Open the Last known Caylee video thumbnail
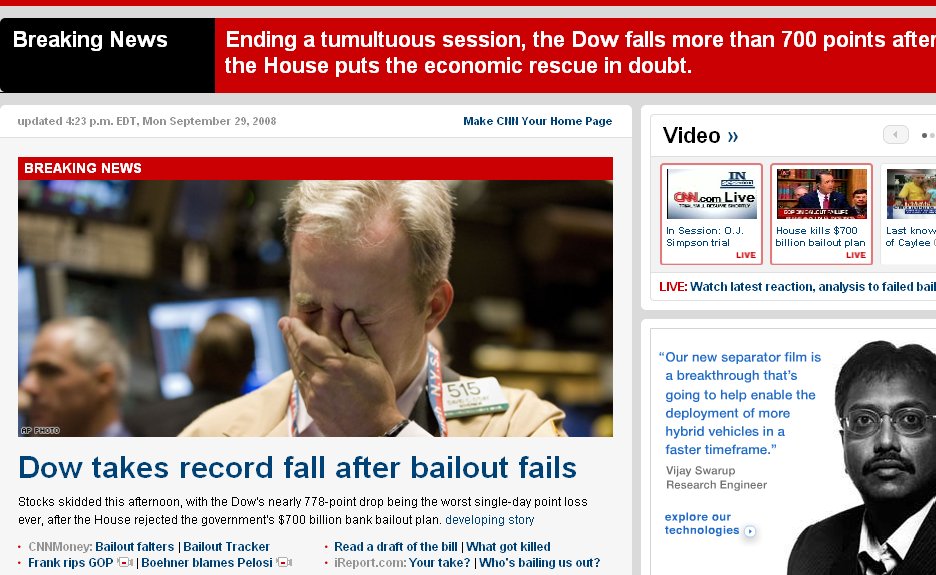 click(909, 214)
